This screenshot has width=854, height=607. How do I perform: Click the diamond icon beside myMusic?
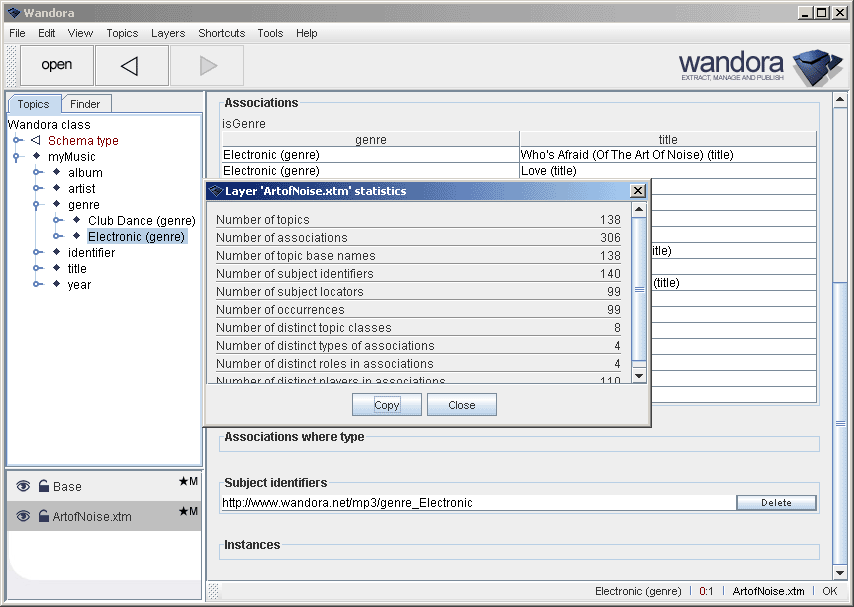(36, 157)
